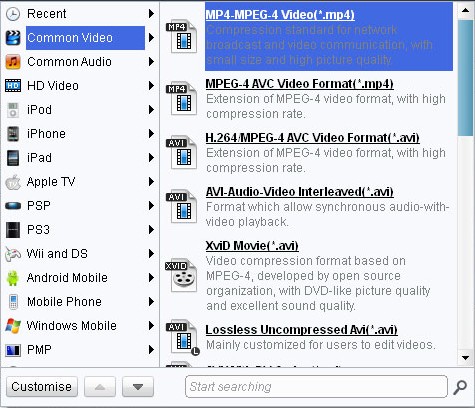This screenshot has width=475, height=408.
Task: Click the magnifying glass search icon
Action: pos(460,387)
